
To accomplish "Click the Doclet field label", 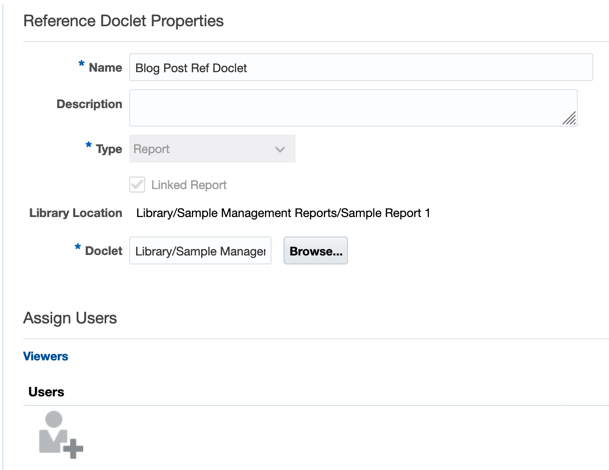I will 103,250.
